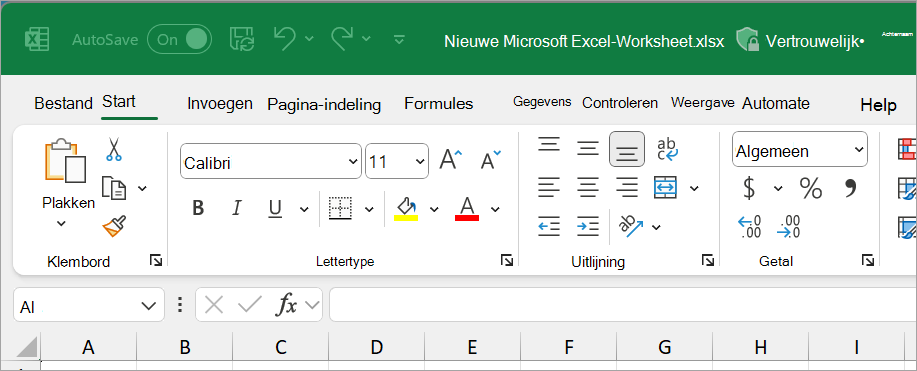Activate the Format Painter brush
917x371 pixels.
[114, 226]
